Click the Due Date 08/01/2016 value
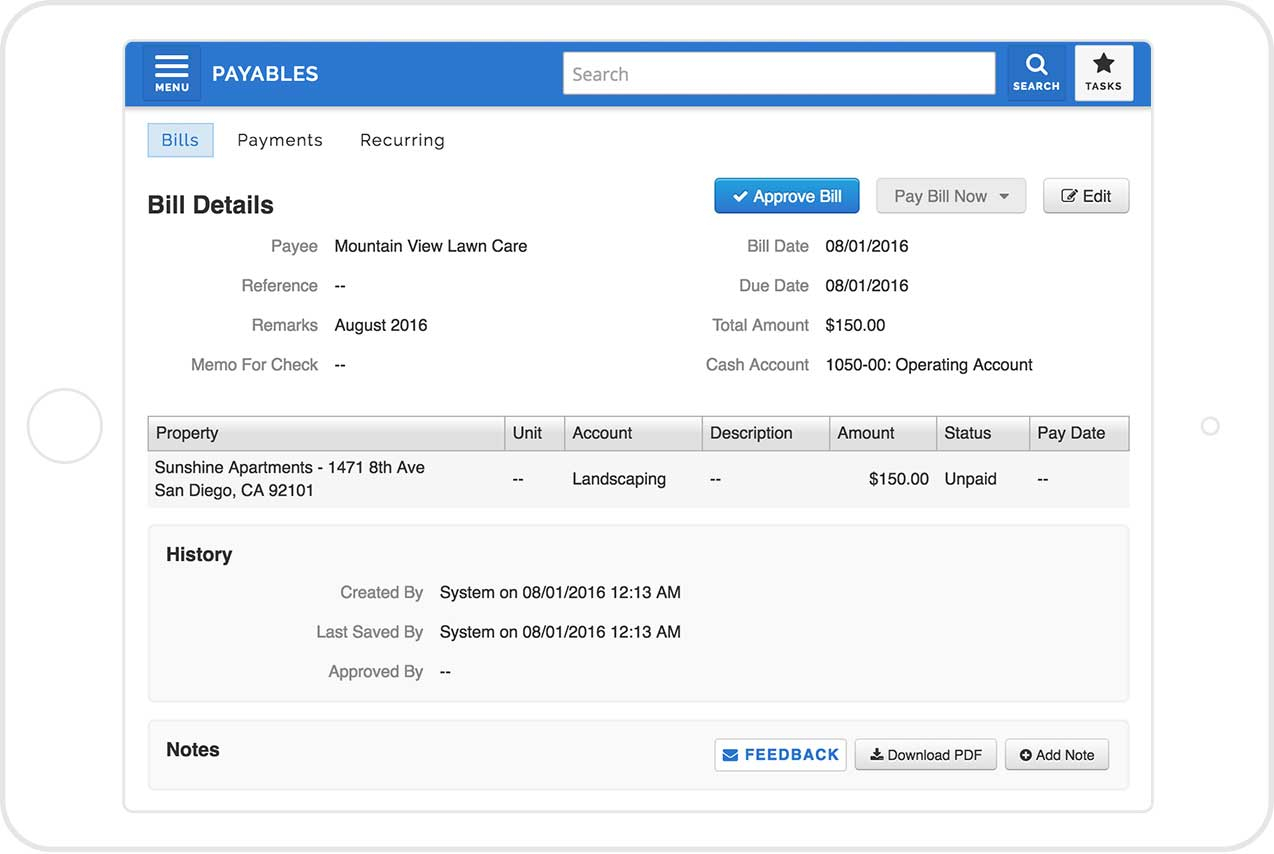This screenshot has width=1274, height=854. pos(867,286)
